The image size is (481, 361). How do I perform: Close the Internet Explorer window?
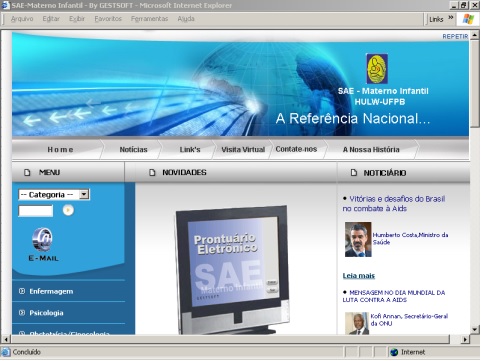coord(474,5)
